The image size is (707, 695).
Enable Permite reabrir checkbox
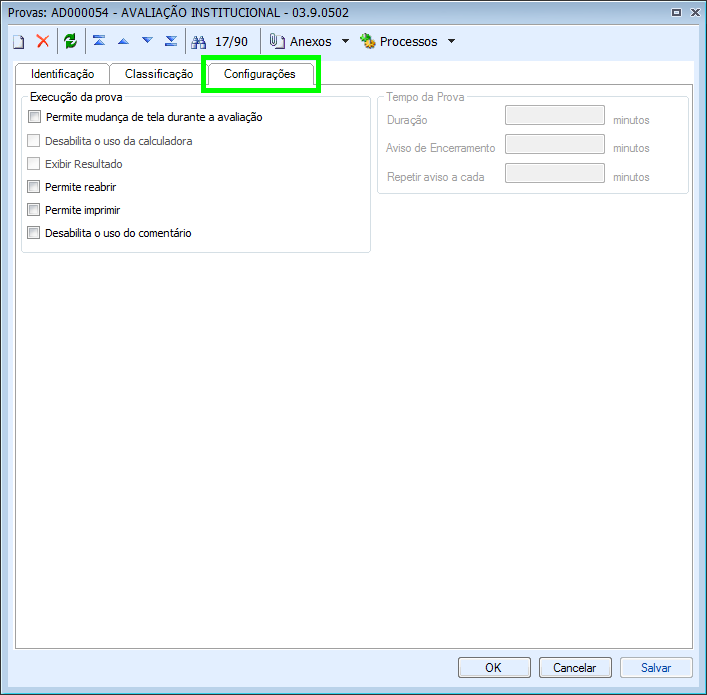pos(33,187)
